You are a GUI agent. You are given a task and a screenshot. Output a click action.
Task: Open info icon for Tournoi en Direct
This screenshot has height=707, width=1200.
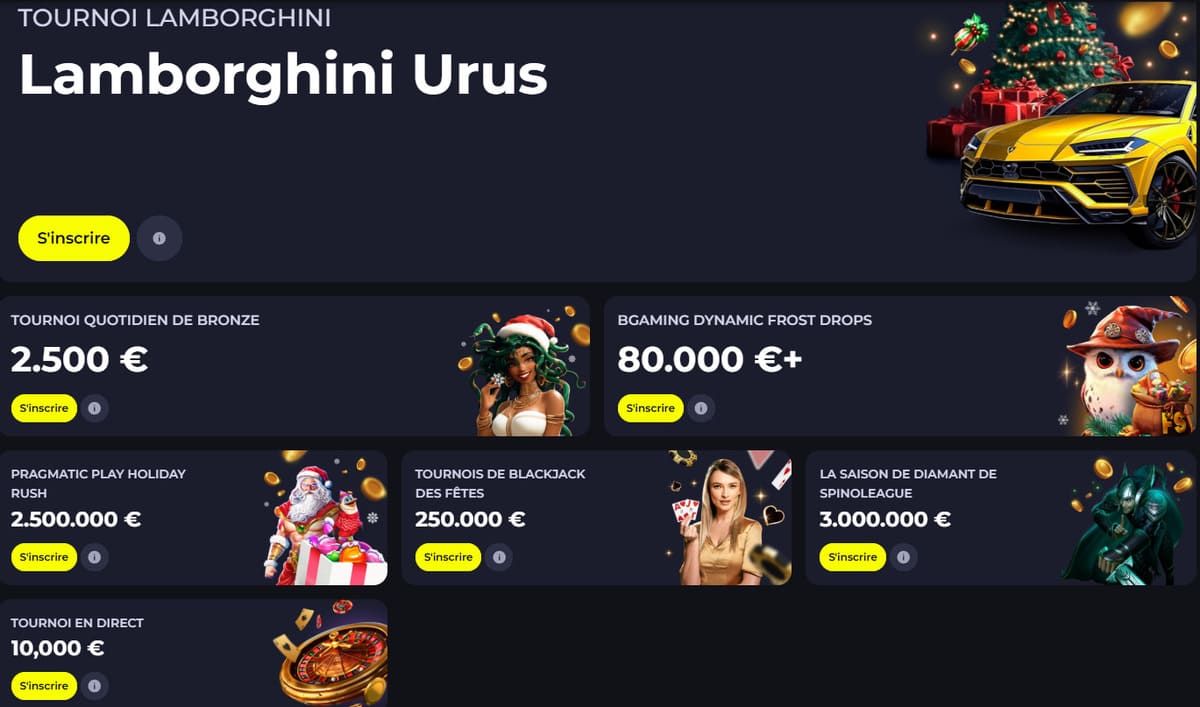[x=94, y=686]
